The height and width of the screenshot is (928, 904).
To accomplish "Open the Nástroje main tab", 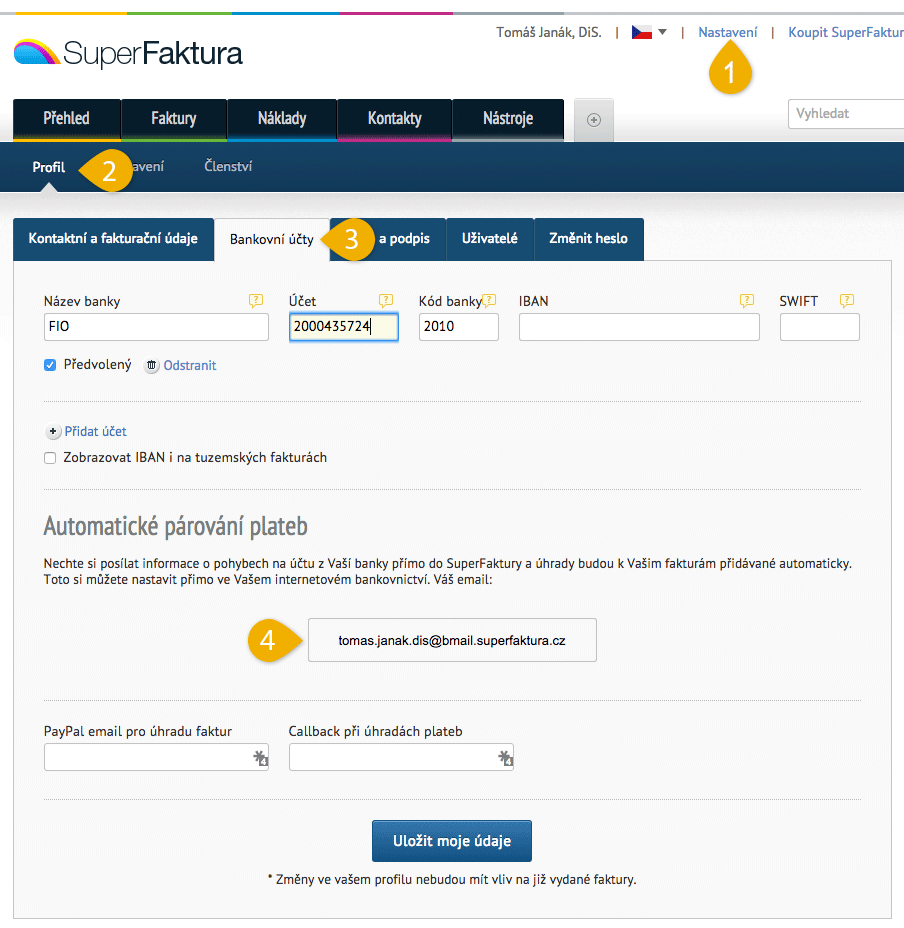I will (x=508, y=120).
